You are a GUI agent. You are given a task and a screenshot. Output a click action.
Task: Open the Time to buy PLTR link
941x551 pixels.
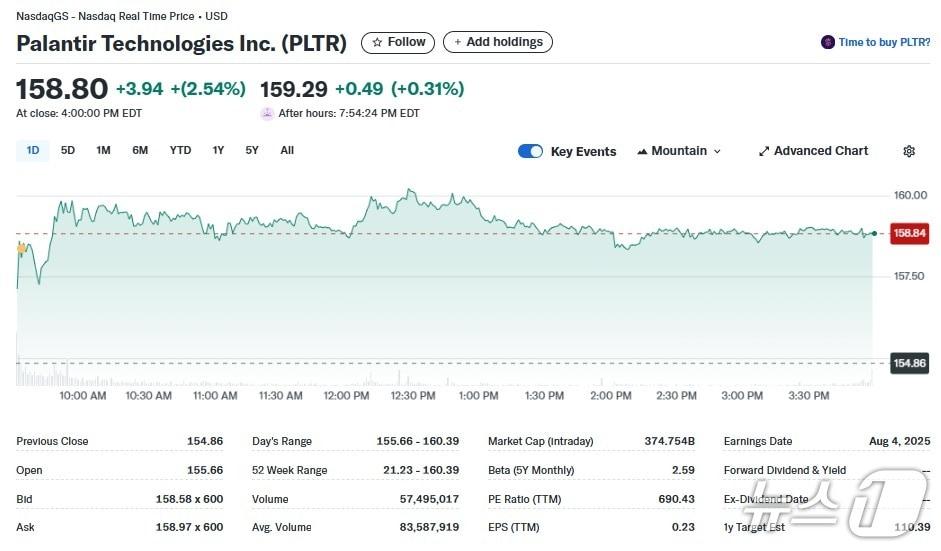pos(884,42)
